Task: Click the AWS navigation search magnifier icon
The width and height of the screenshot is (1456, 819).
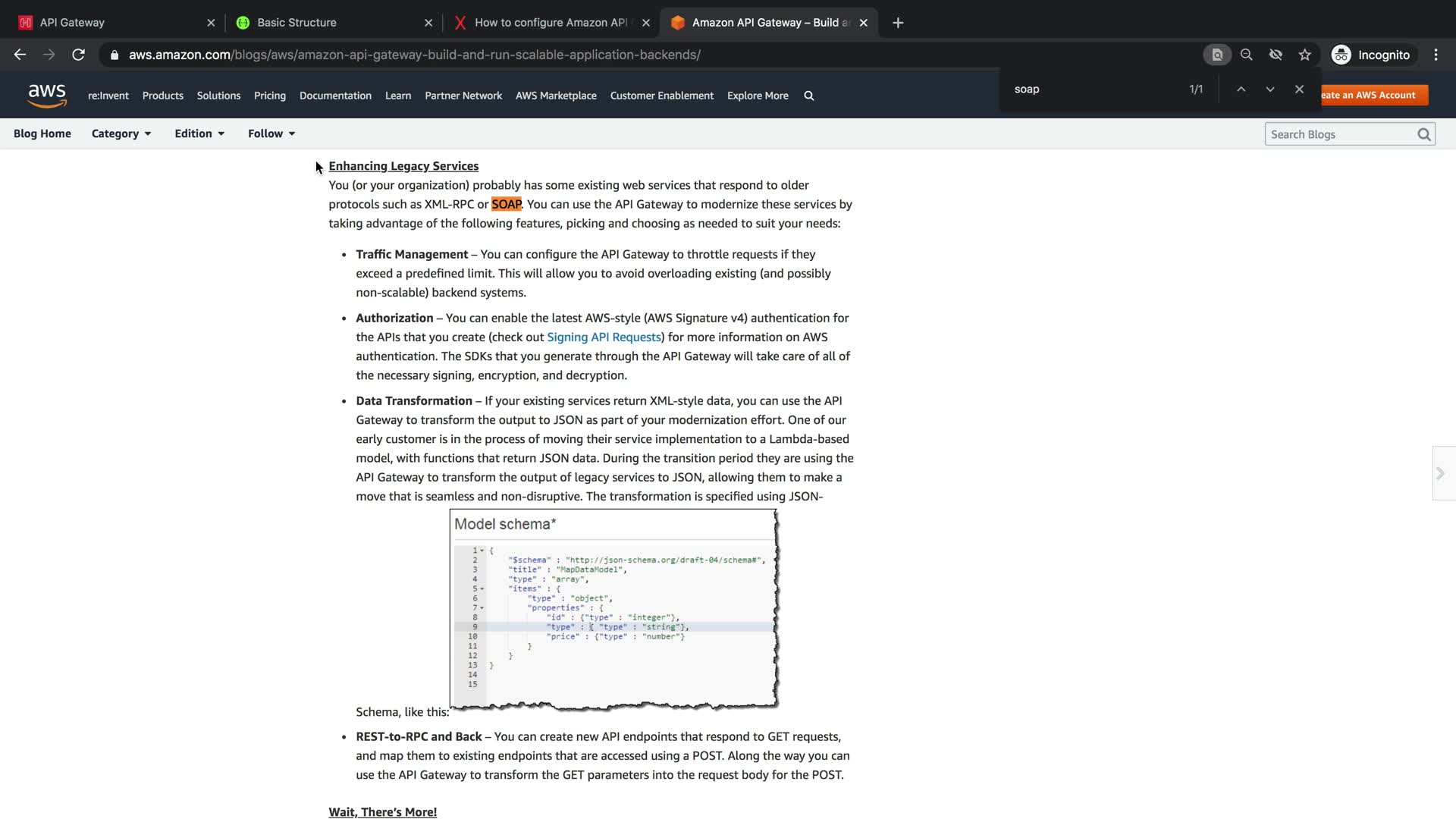Action: pos(808,96)
